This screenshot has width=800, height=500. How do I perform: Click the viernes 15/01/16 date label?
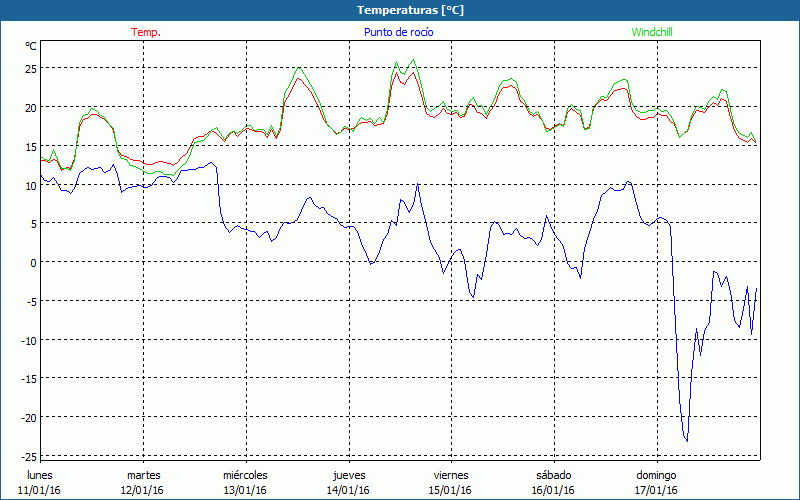451,482
